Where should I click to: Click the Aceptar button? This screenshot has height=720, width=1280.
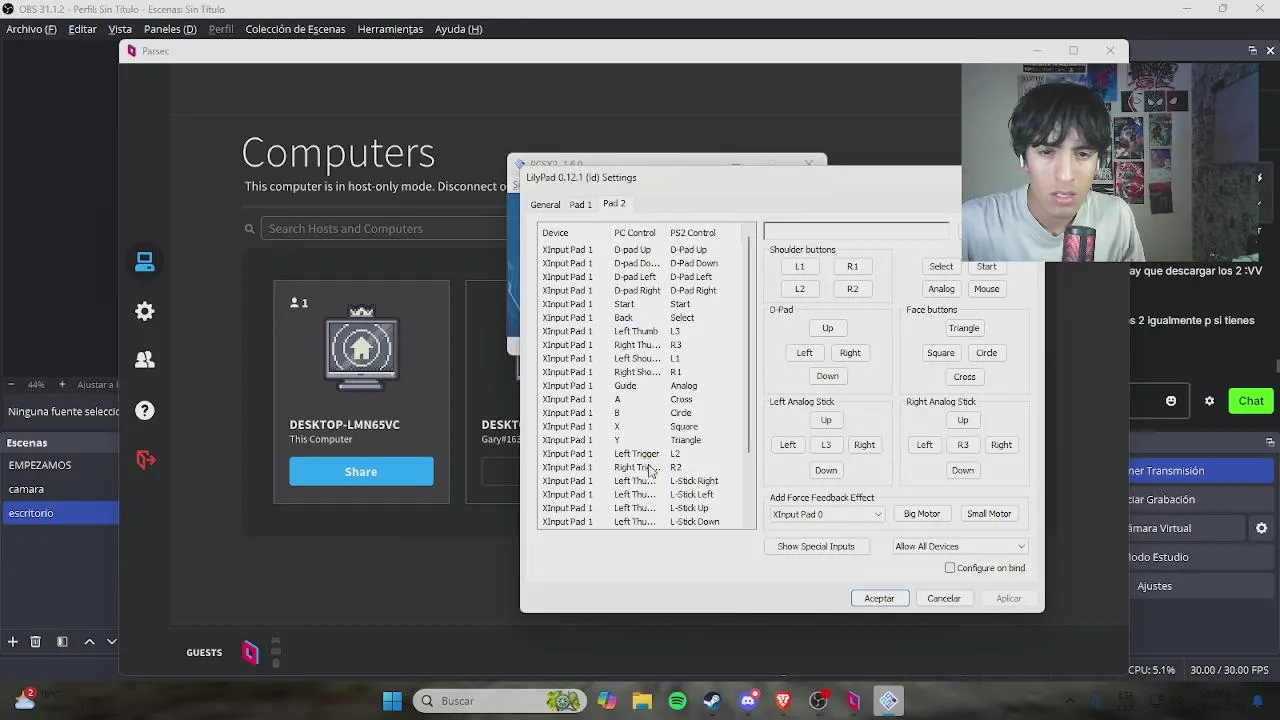[x=879, y=598]
